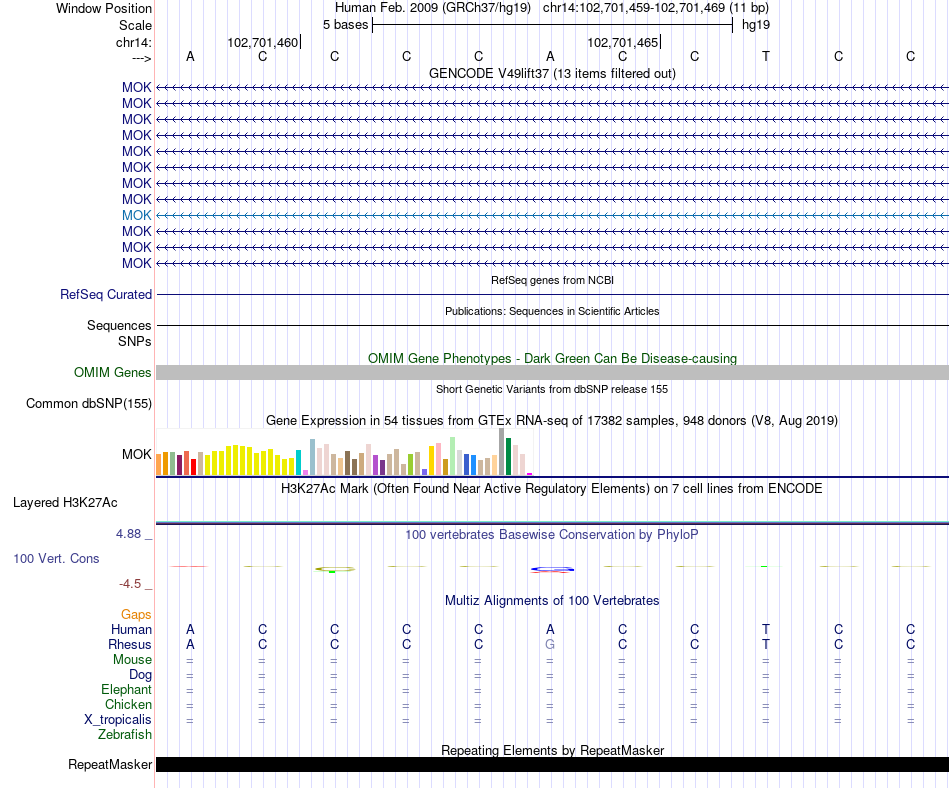Open the H3K27Ac Mark ENCODE track title
The image size is (950, 788).
tap(552, 489)
